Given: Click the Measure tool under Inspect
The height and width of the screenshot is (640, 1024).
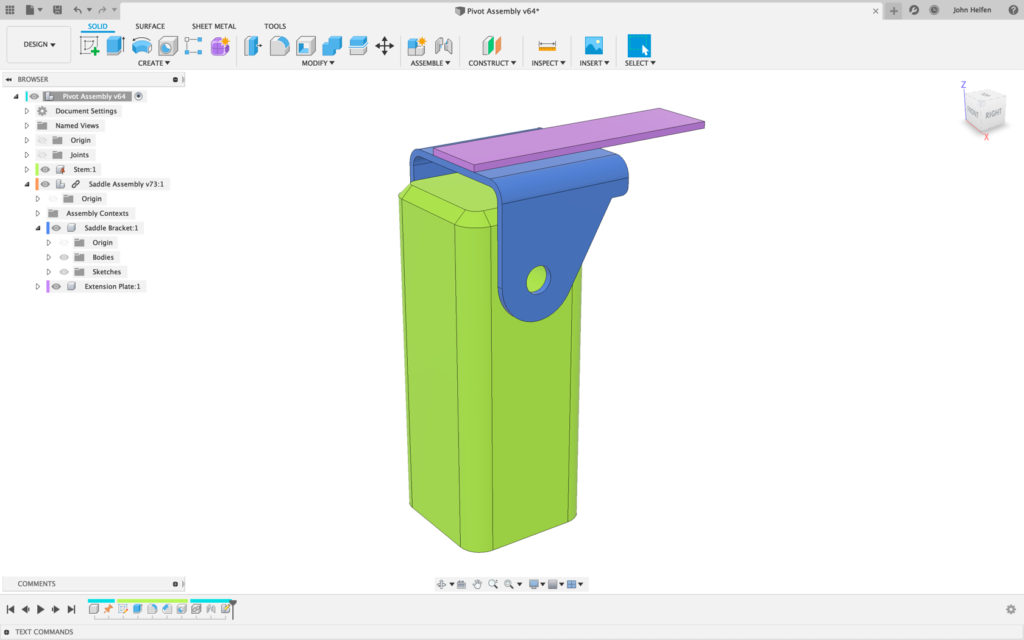Looking at the screenshot, I should [x=547, y=45].
